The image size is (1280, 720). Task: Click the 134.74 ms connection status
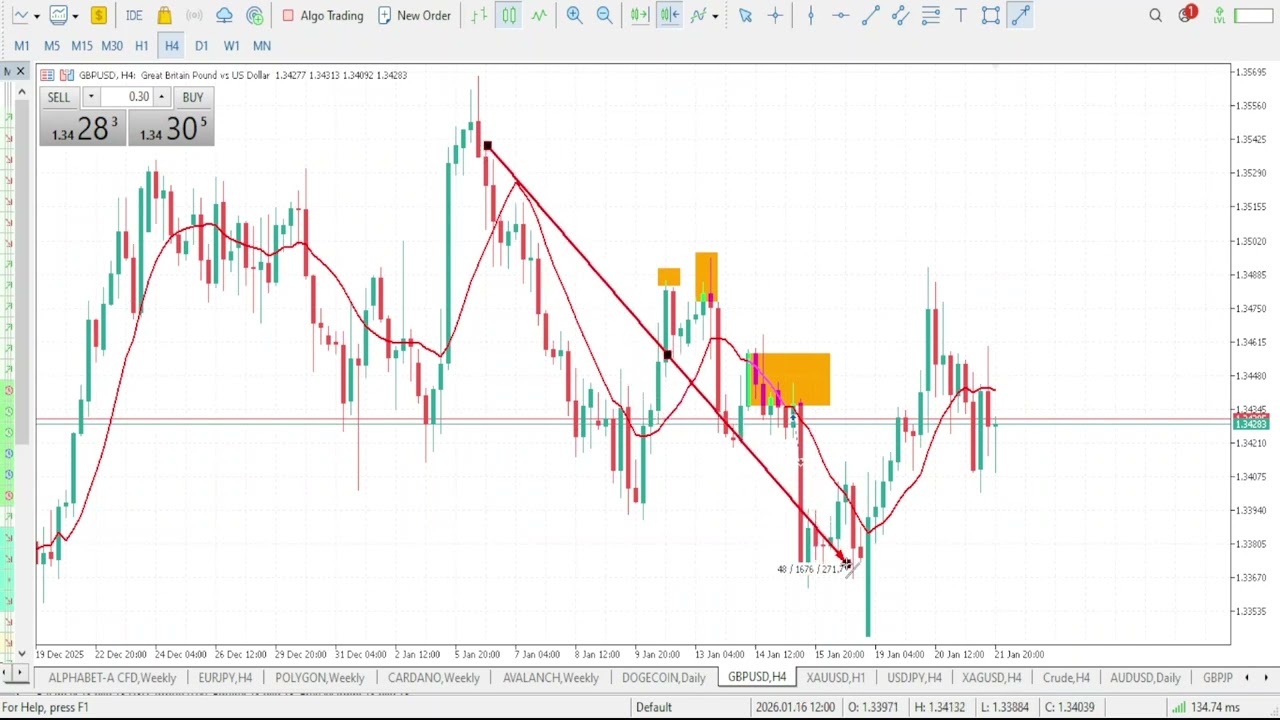1207,707
